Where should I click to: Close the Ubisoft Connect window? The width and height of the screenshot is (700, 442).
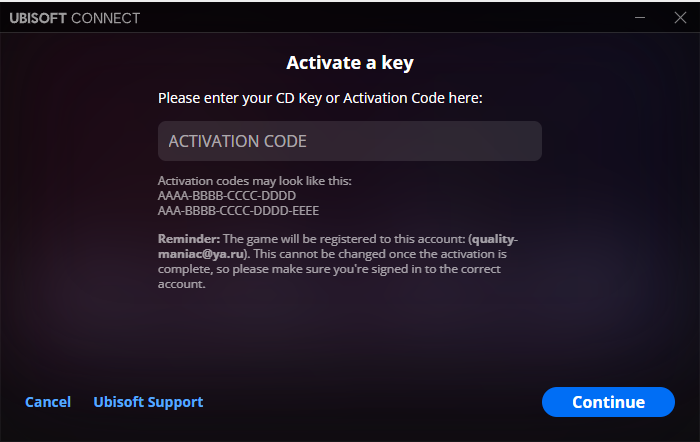[x=679, y=18]
